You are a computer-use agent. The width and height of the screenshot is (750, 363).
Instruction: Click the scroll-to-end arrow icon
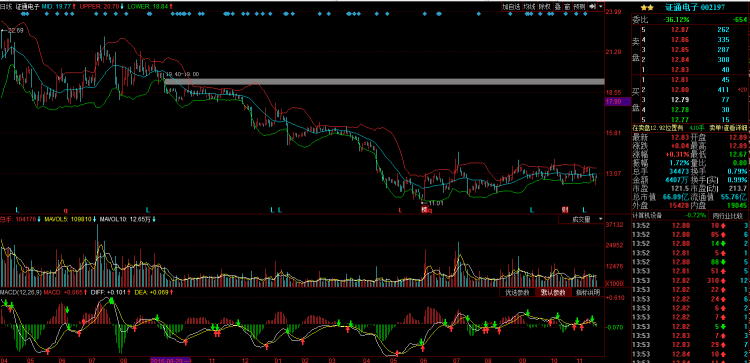tap(592, 7)
